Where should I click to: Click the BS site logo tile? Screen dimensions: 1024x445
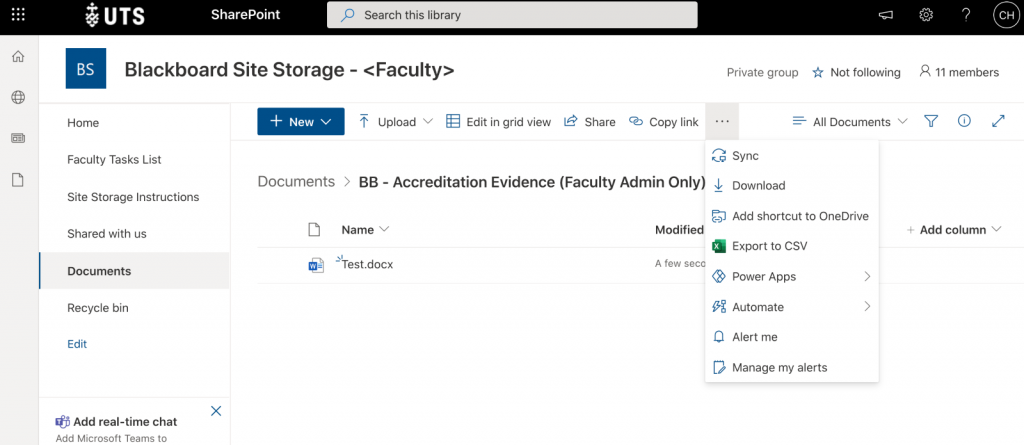86,69
